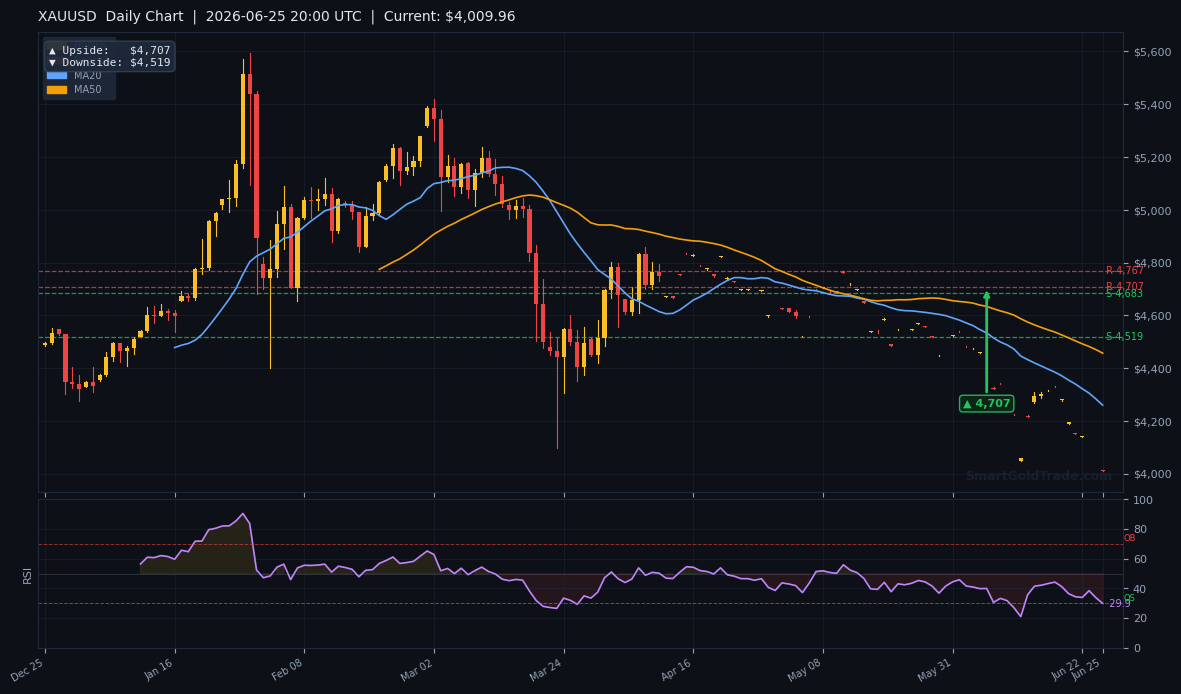The width and height of the screenshot is (1181, 694).
Task: Click the RSI 60 axis label
Action: (x=1140, y=559)
